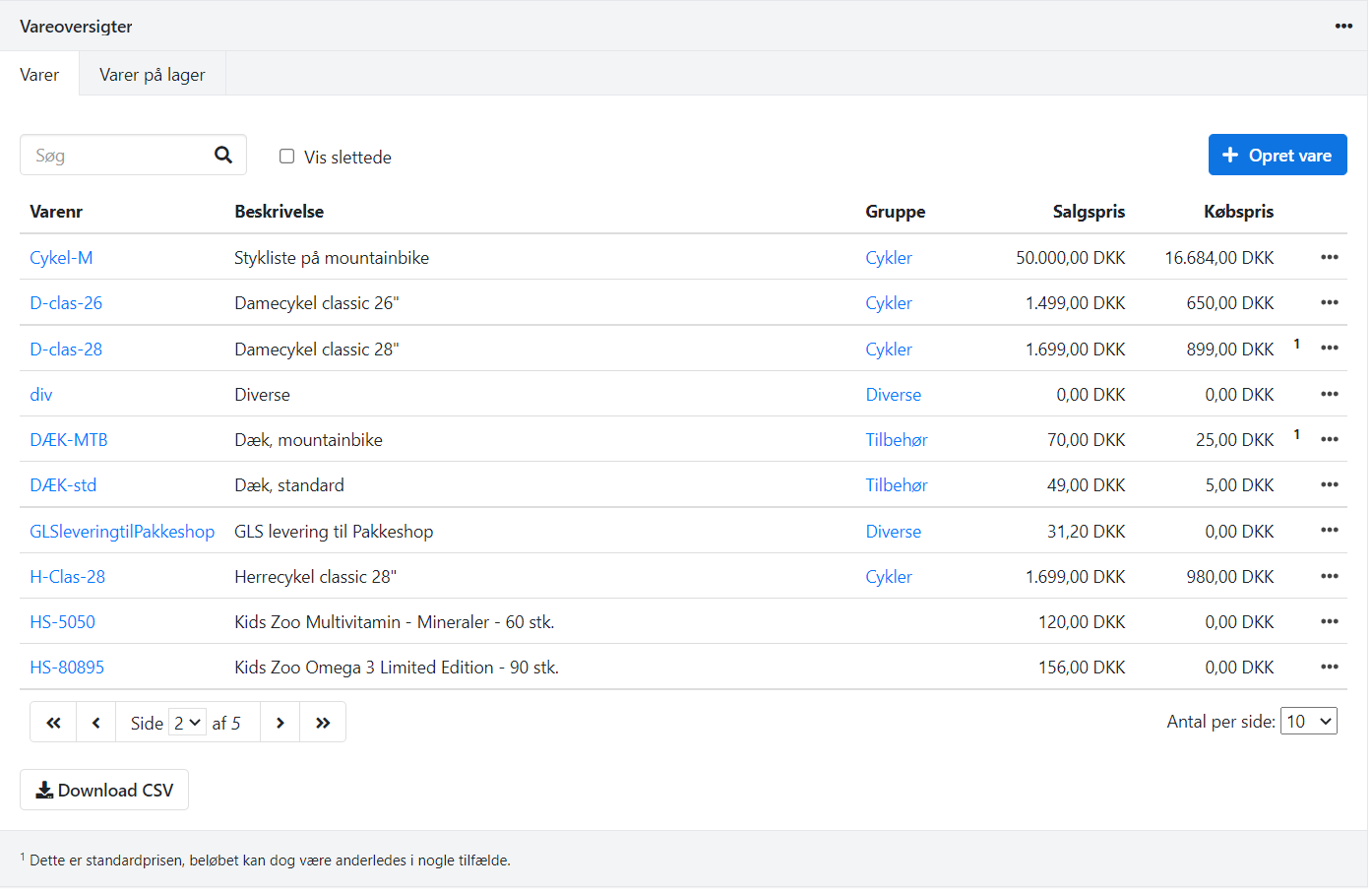Open the div item link
Screen dimensions: 1372x892
41,395
